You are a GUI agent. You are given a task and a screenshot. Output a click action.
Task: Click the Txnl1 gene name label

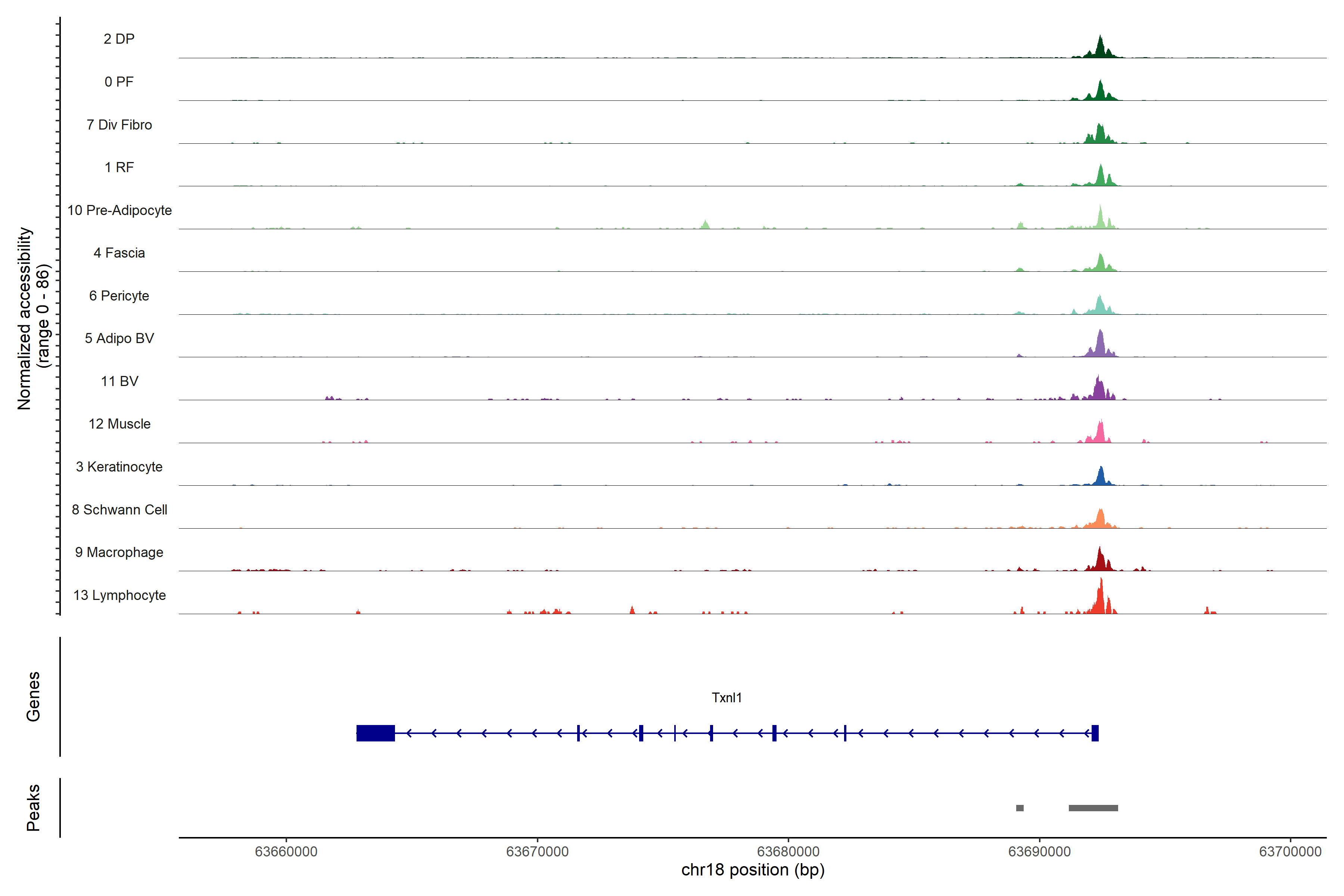[x=726, y=698]
